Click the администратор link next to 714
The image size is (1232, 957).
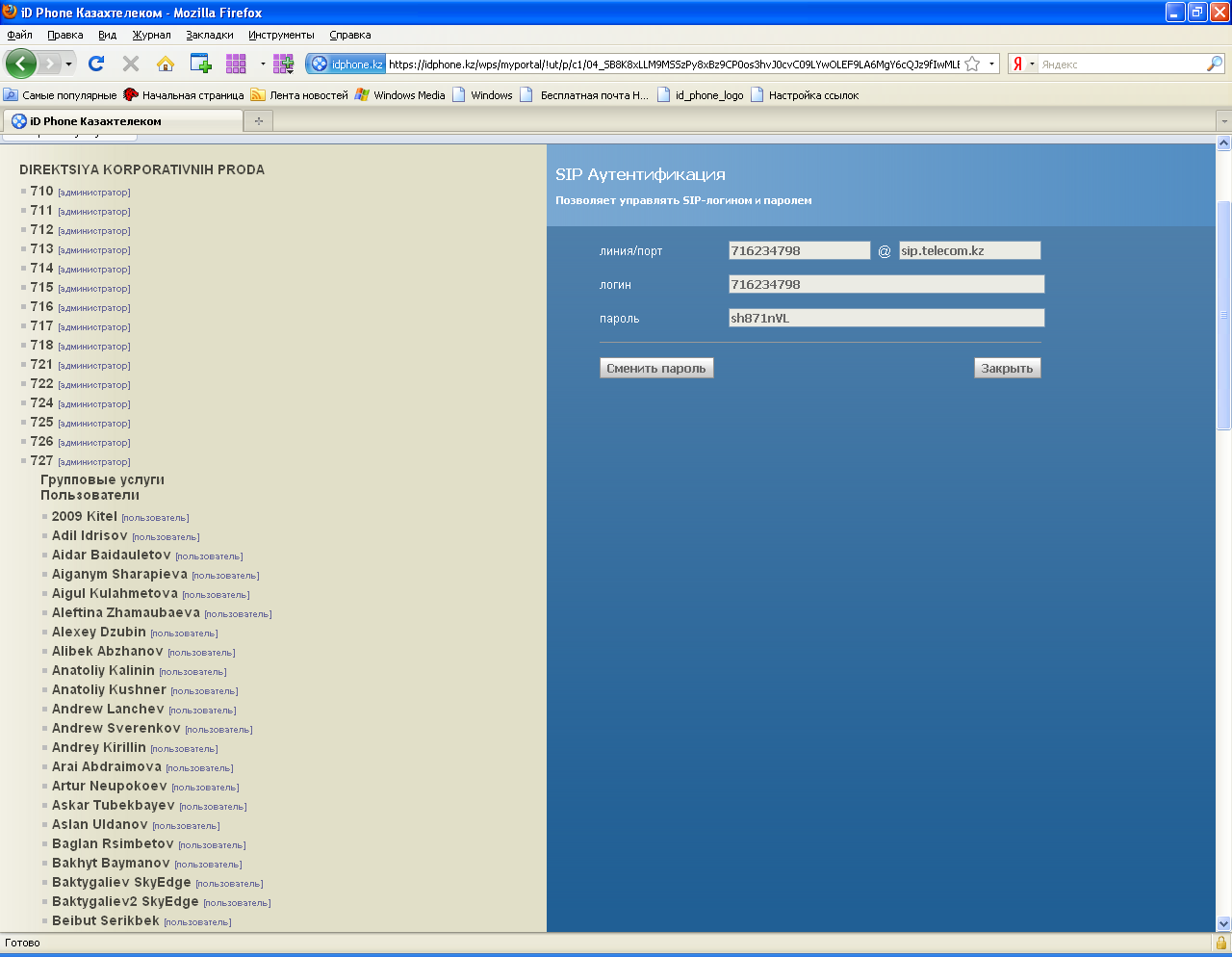[x=94, y=270]
